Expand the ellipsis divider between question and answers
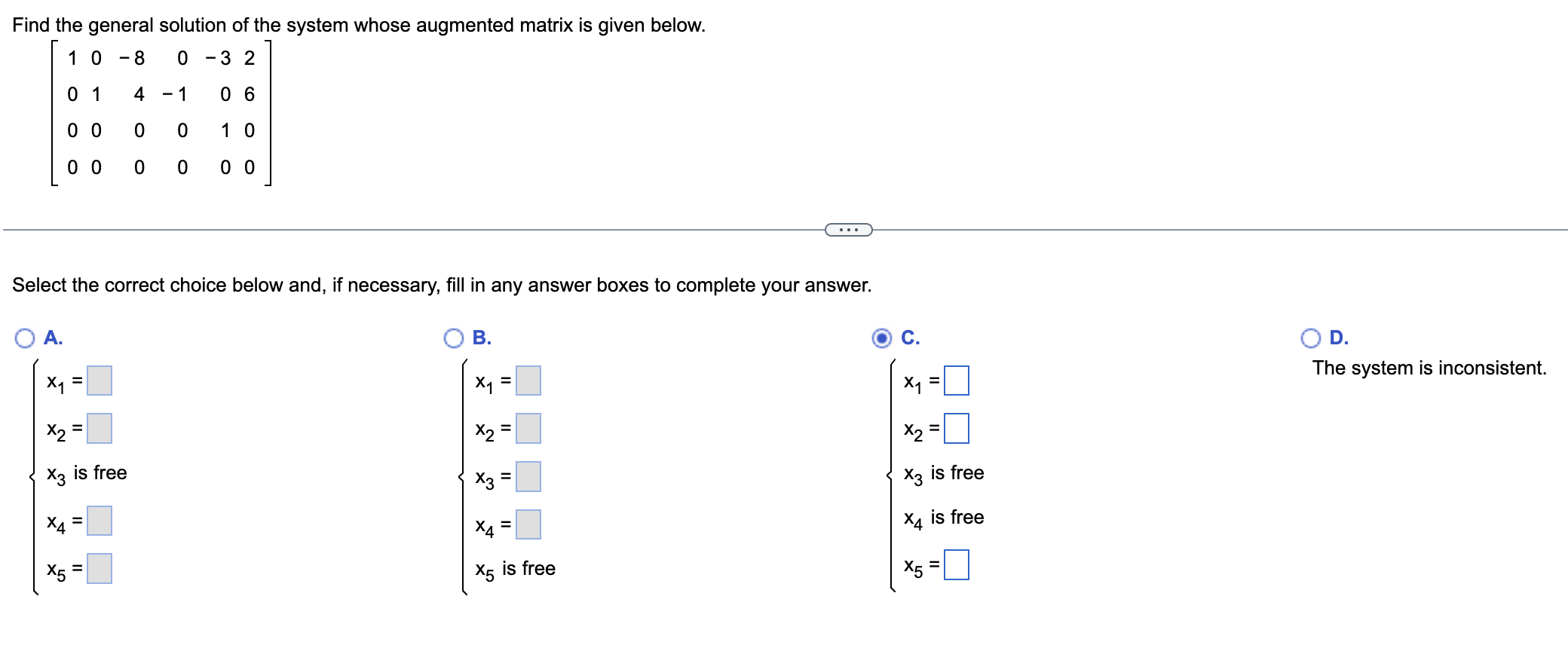1568x645 pixels. tap(847, 230)
